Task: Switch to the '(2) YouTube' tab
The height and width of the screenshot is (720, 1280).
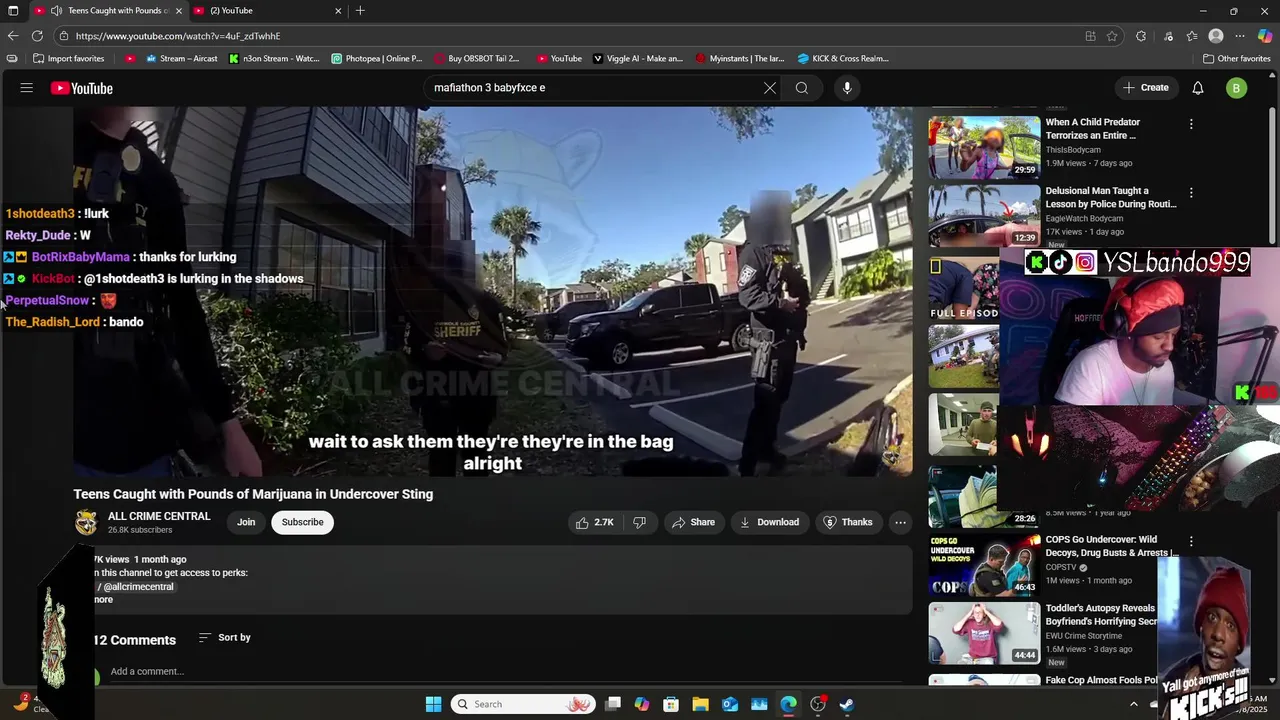Action: pos(265,11)
